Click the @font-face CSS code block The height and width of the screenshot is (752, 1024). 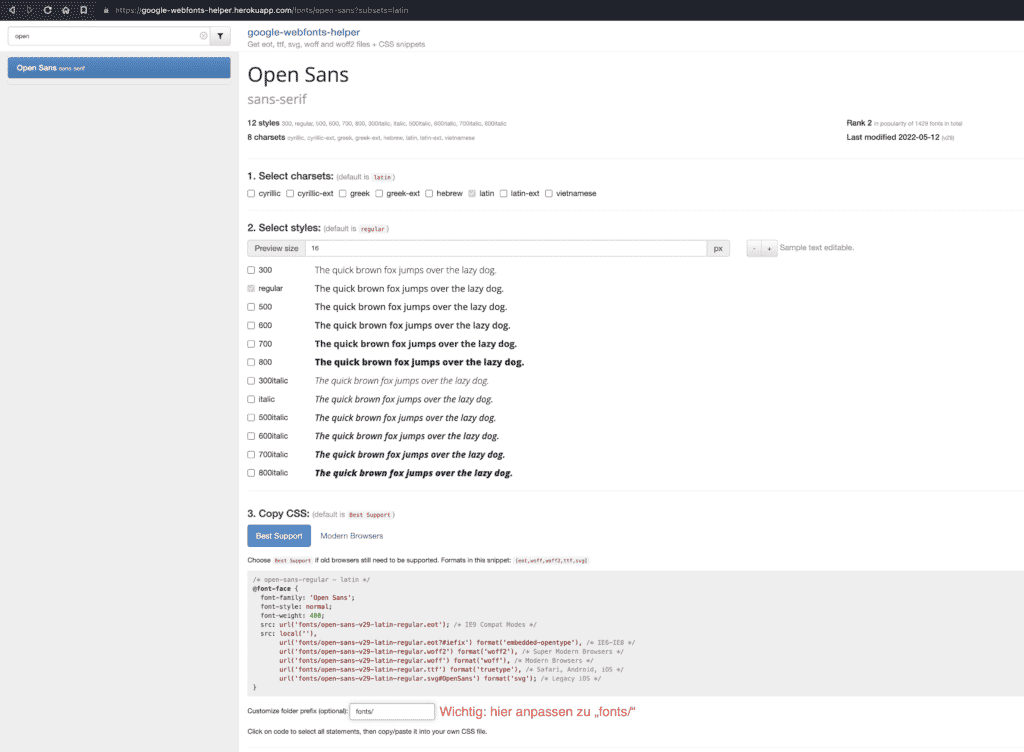click(x=635, y=633)
